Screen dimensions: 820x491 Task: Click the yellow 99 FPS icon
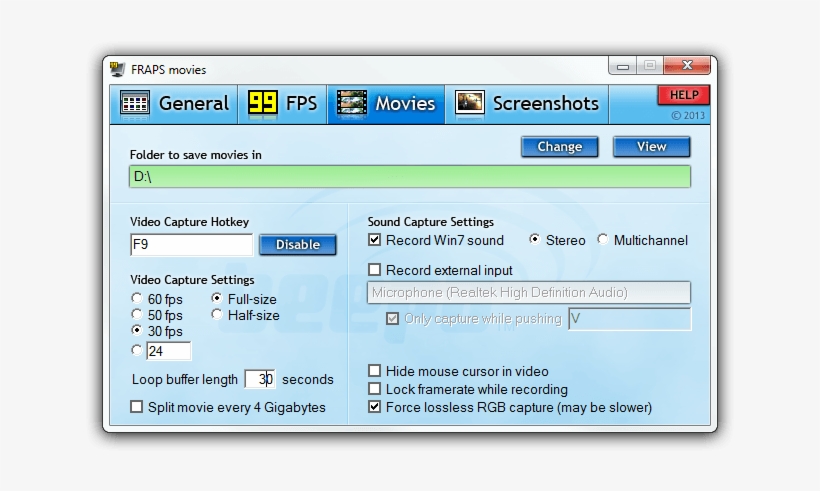(x=262, y=103)
